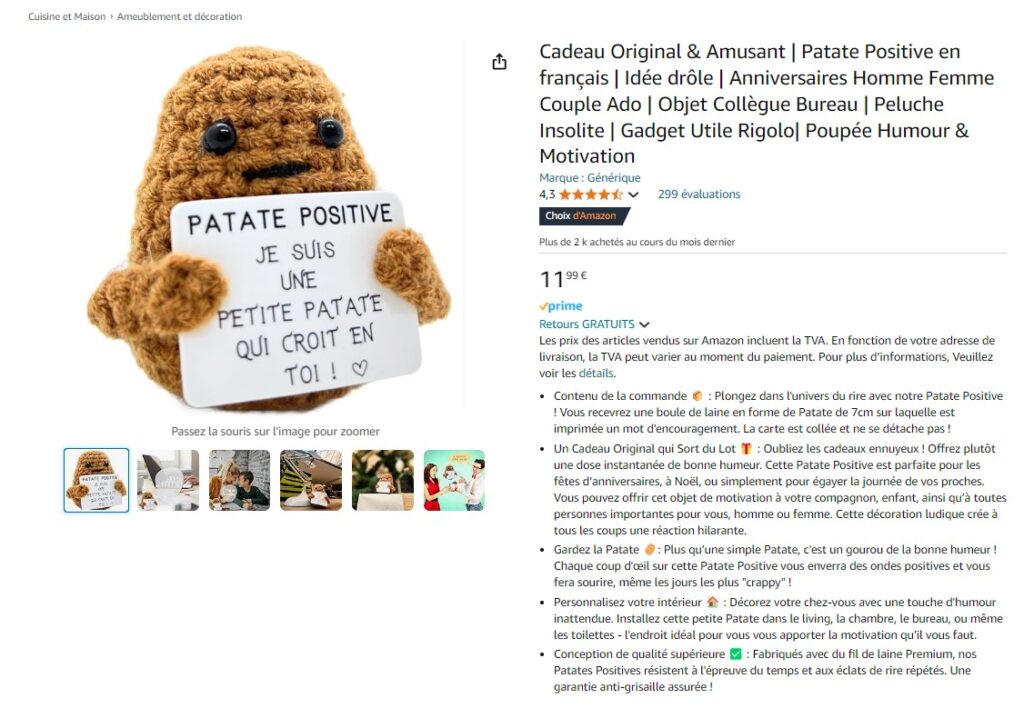1024x708 pixels.
Task: Click the share icon beside product image
Action: pos(499,62)
